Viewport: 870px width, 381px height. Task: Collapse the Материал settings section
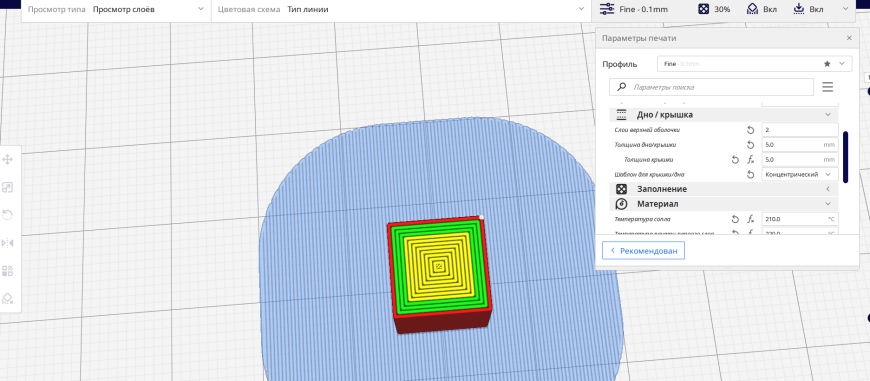(724, 204)
